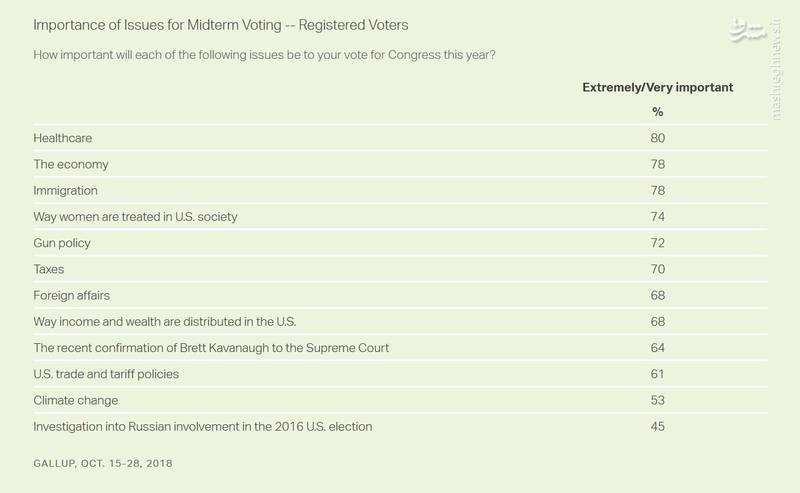Click the Taxes row label
800x493 pixels.
[50, 269]
